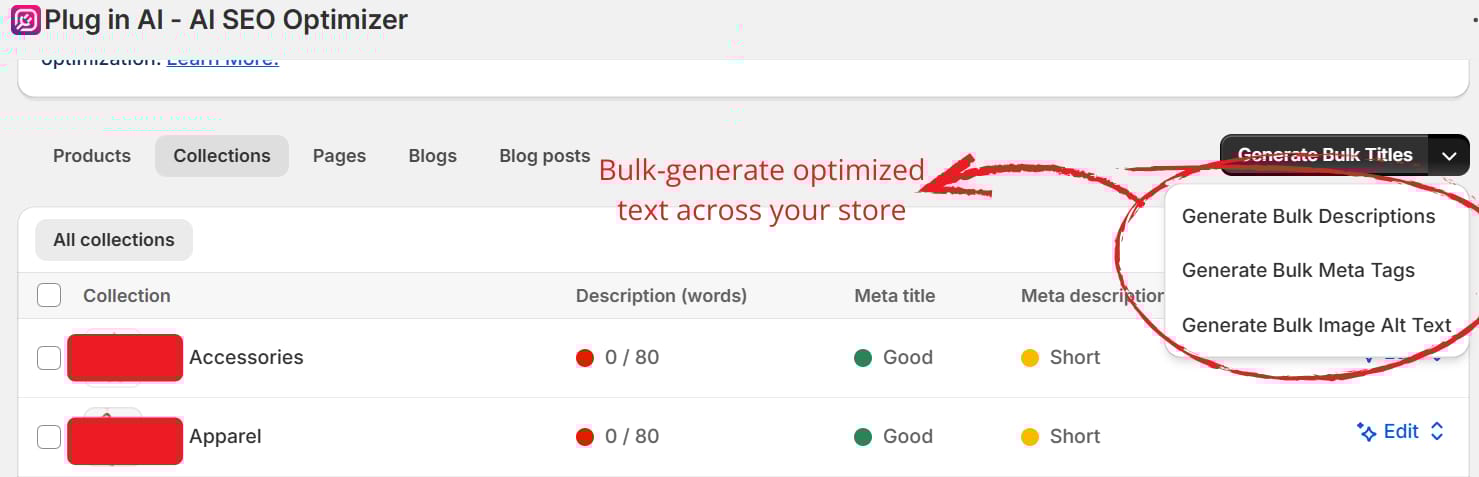Viewport: 1479px width, 477px height.
Task: Click the red thumbnail for Accessories collection
Action: coord(125,358)
